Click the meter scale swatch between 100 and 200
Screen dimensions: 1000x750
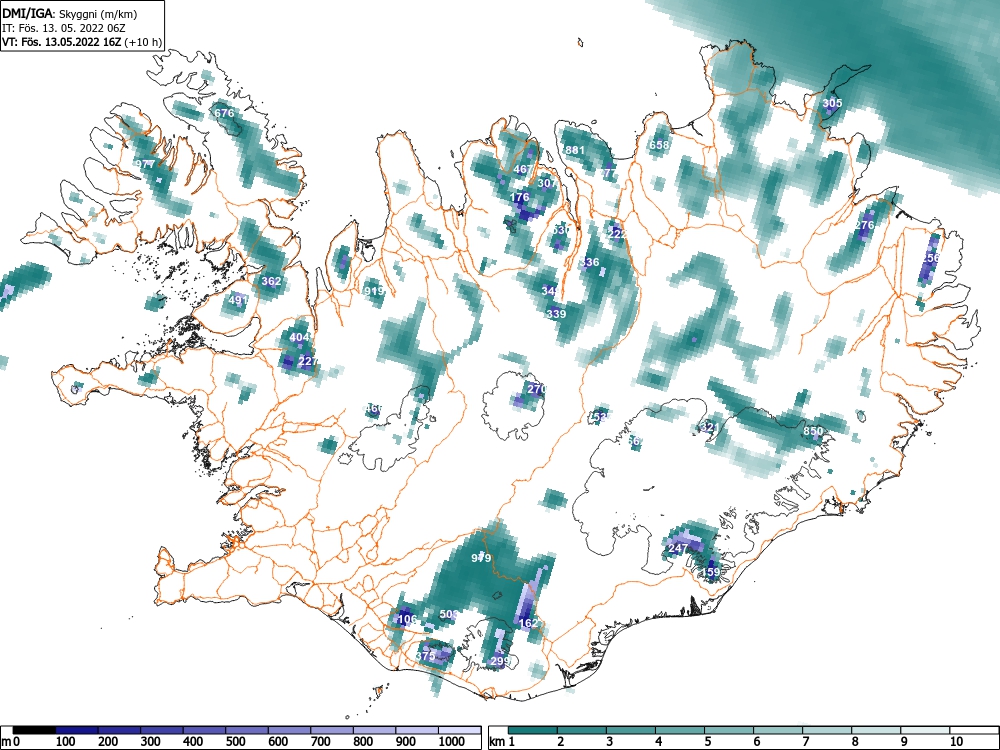click(77, 730)
